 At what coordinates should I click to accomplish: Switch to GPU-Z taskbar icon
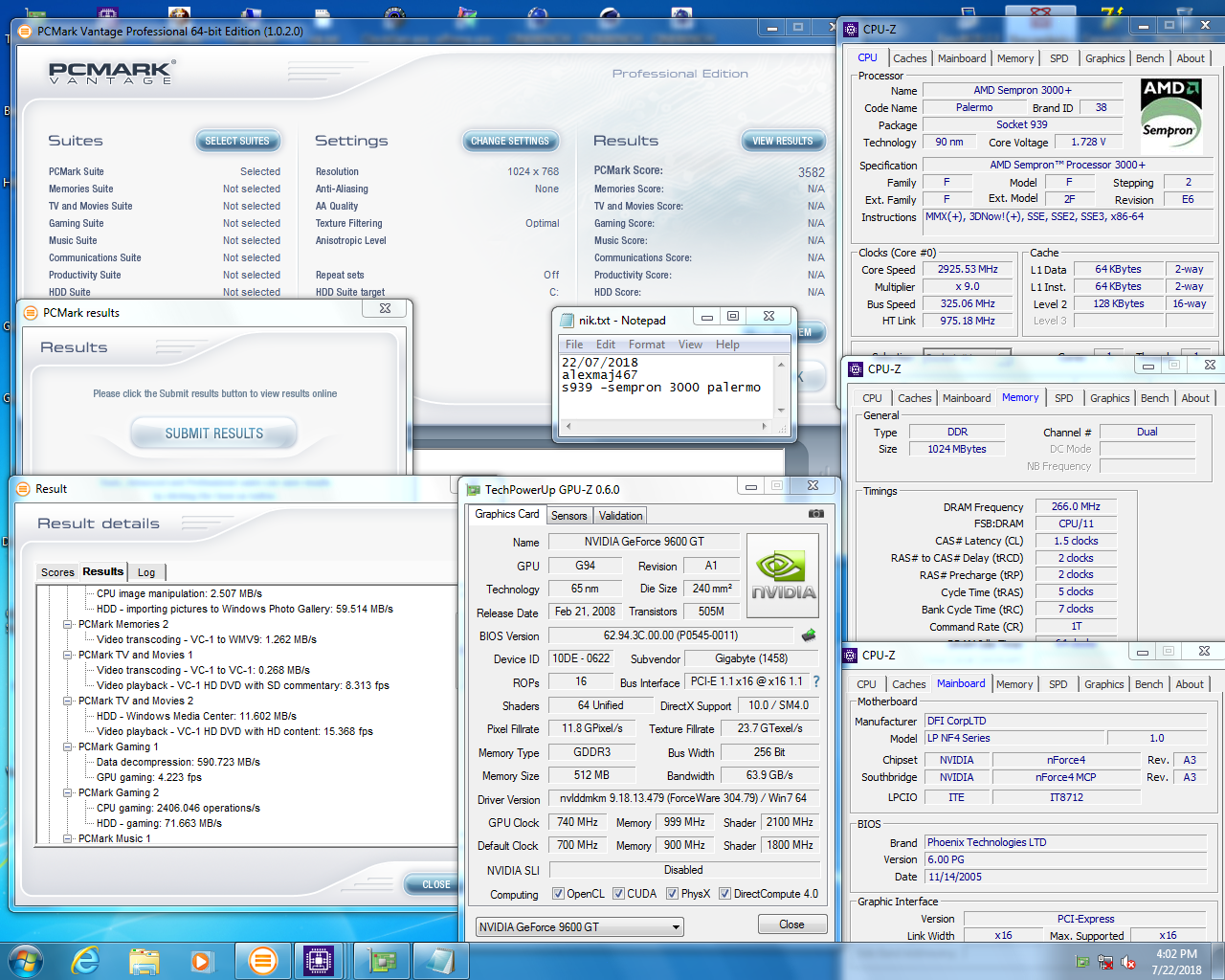tap(382, 960)
